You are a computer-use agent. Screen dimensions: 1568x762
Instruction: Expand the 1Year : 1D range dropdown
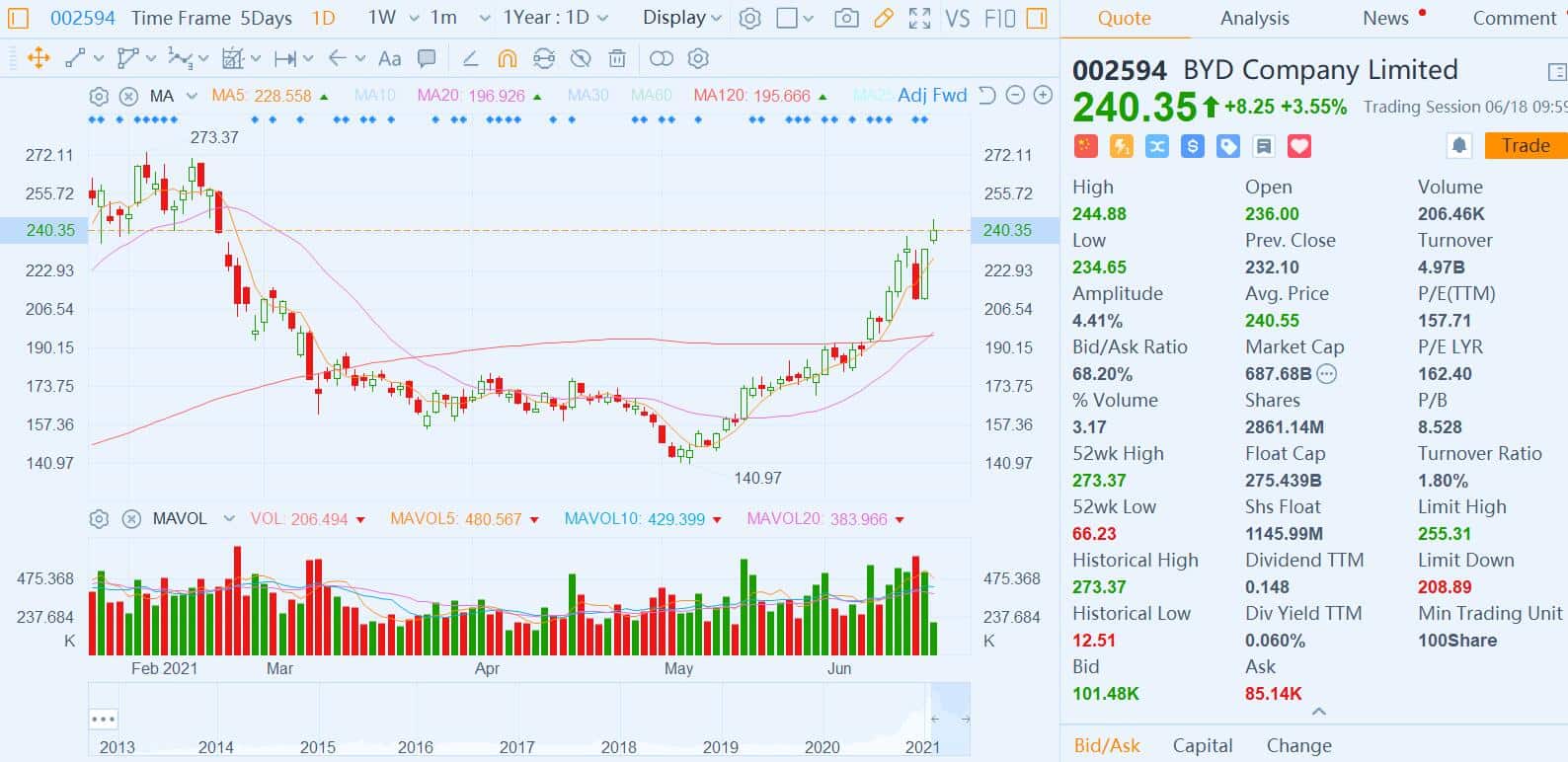click(555, 18)
